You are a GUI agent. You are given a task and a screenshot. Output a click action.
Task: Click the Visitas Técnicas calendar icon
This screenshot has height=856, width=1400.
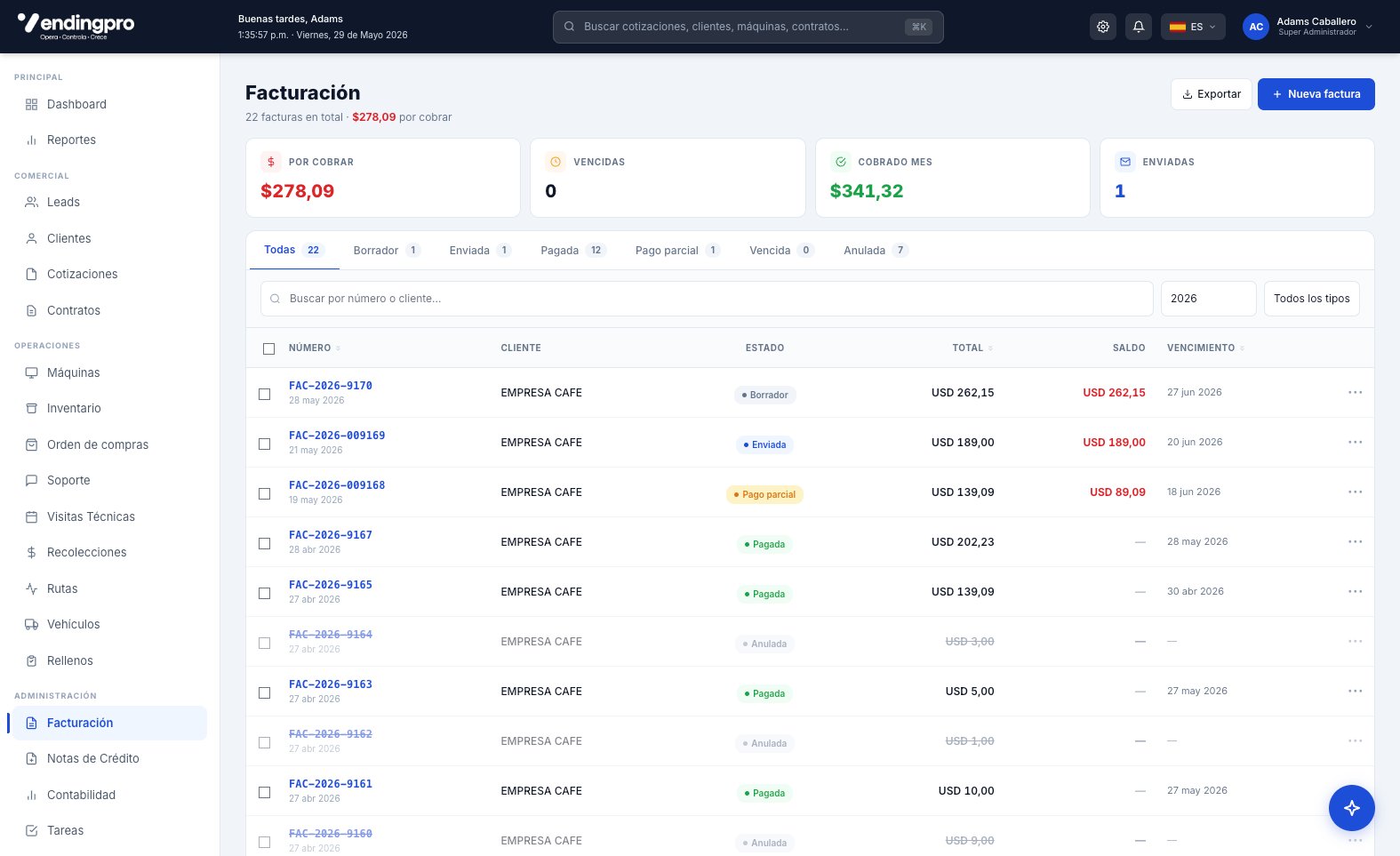[x=31, y=516]
